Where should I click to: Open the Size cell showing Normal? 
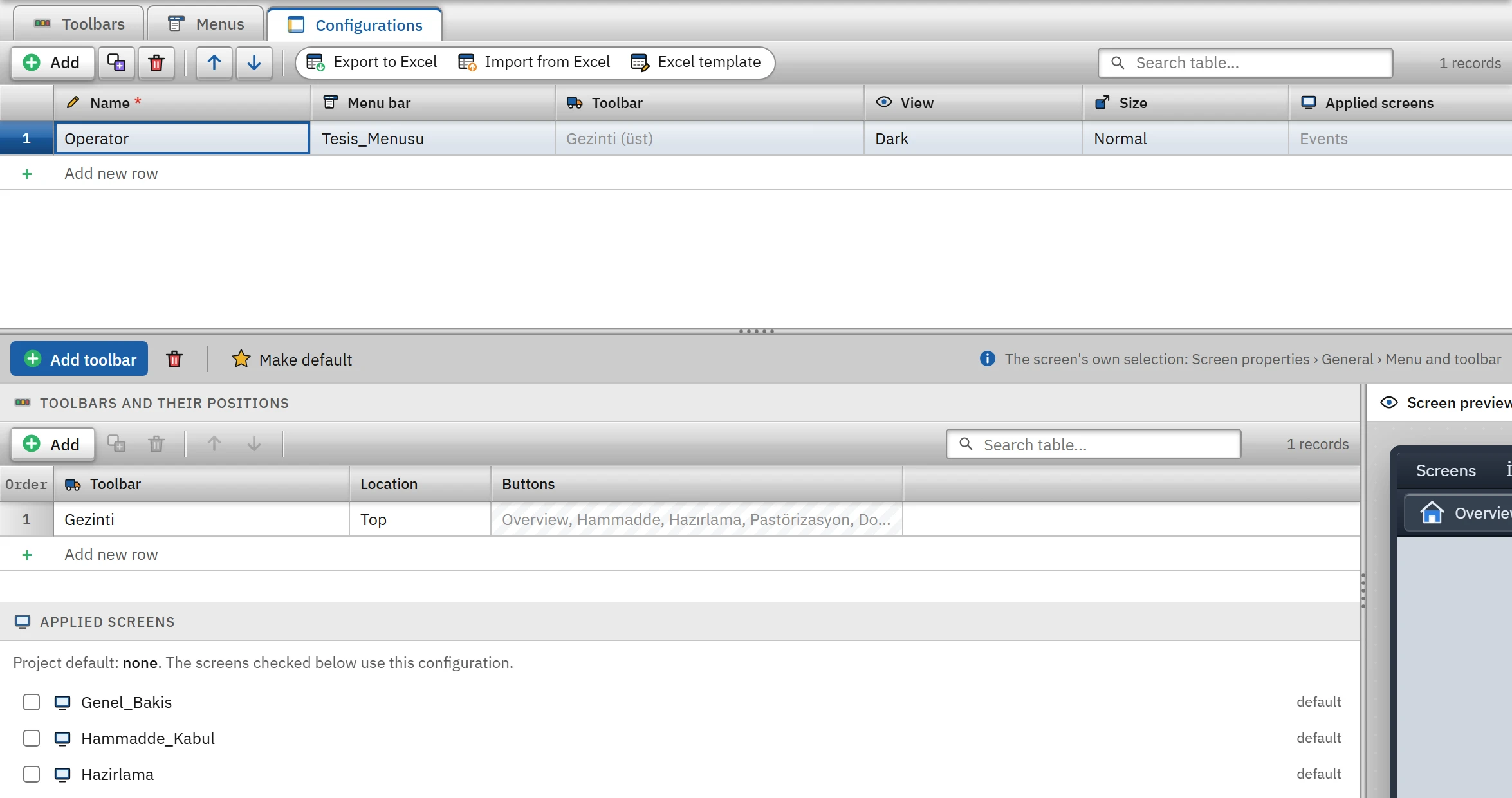(1186, 138)
